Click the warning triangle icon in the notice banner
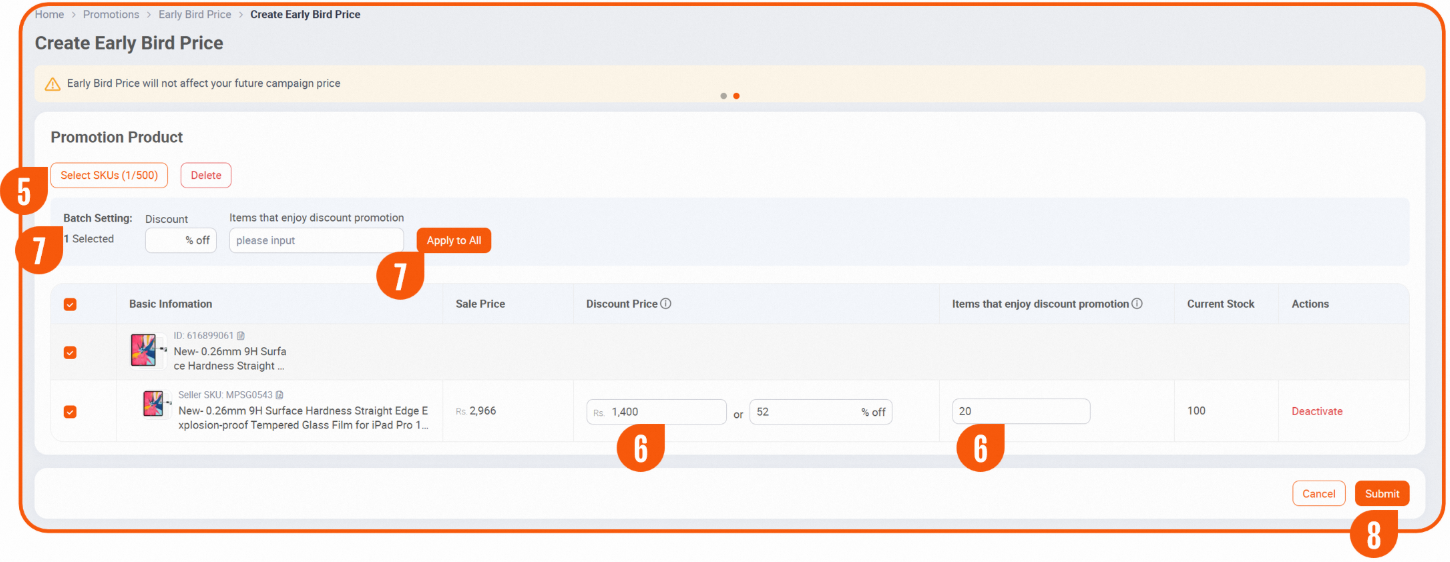Image resolution: width=1450 pixels, height=562 pixels. (x=52, y=84)
